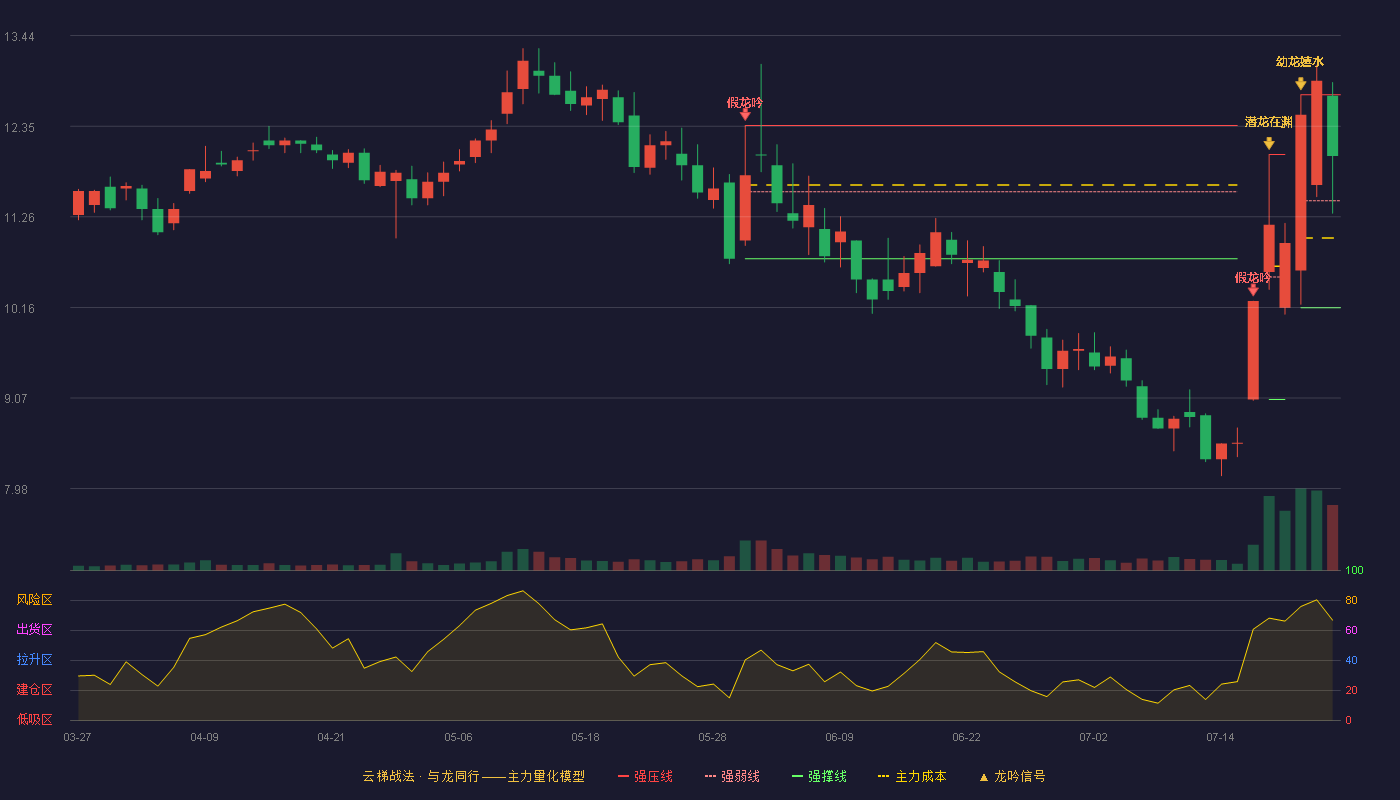Toggle the 强弱线 legend entry
This screenshot has height=800, width=1400.
coord(732,776)
